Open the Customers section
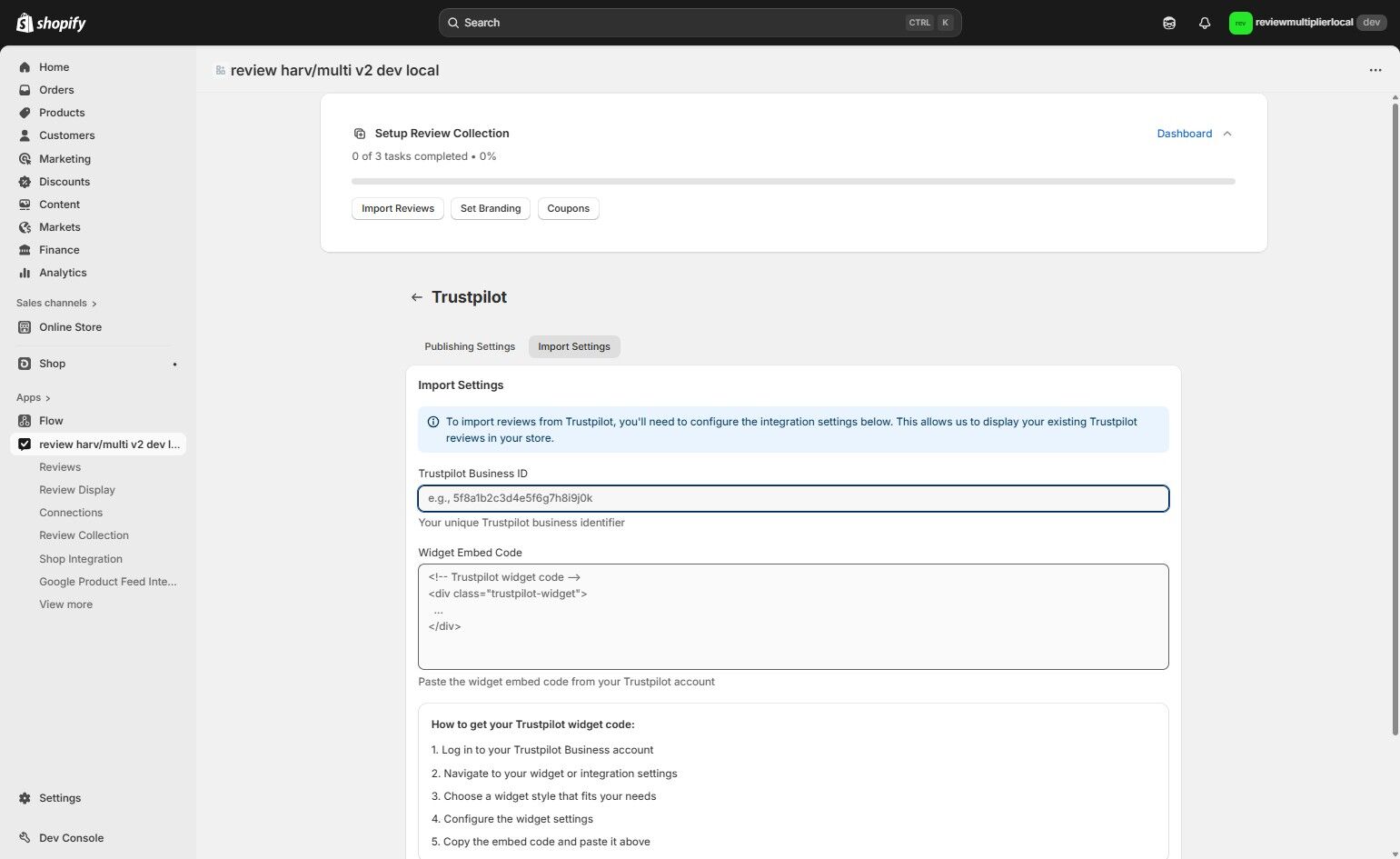Viewport: 1400px width, 859px height. (x=66, y=135)
